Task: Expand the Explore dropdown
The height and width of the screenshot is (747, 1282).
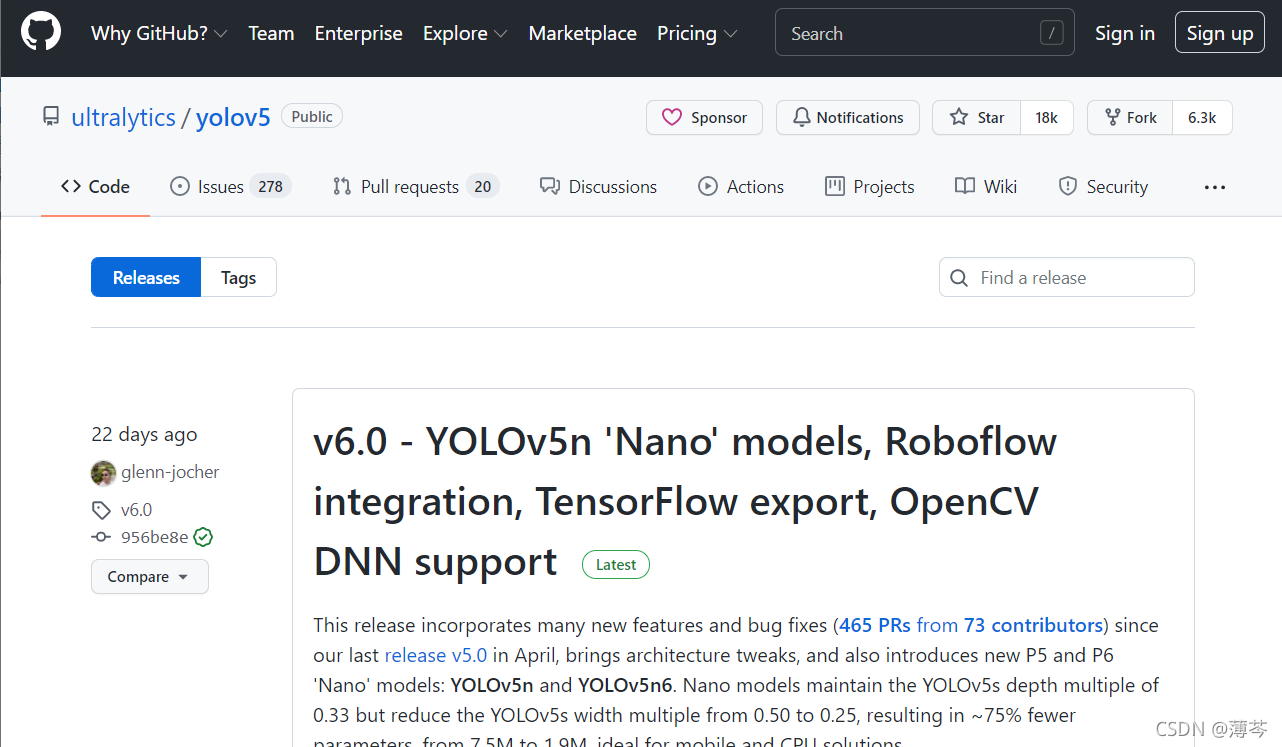Action: [x=465, y=33]
